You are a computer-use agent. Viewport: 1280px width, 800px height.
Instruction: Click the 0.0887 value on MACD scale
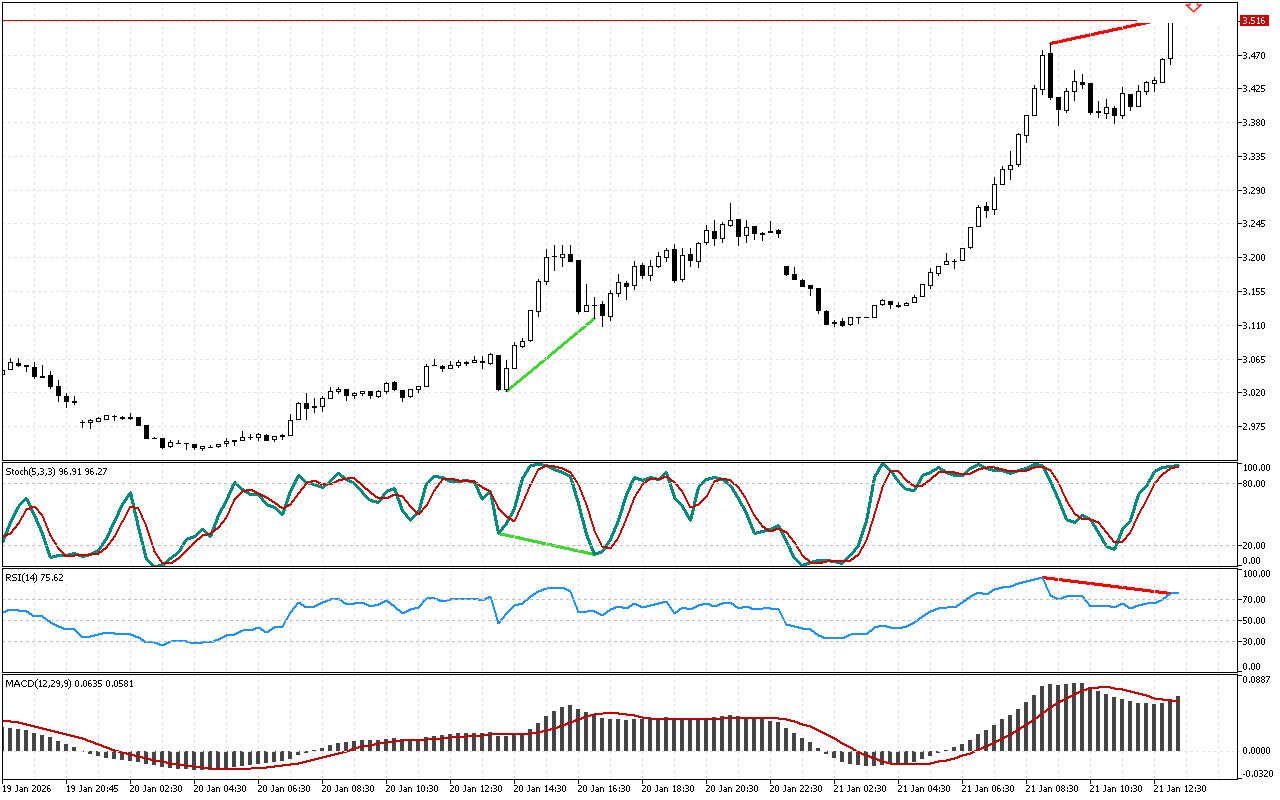[1256, 680]
